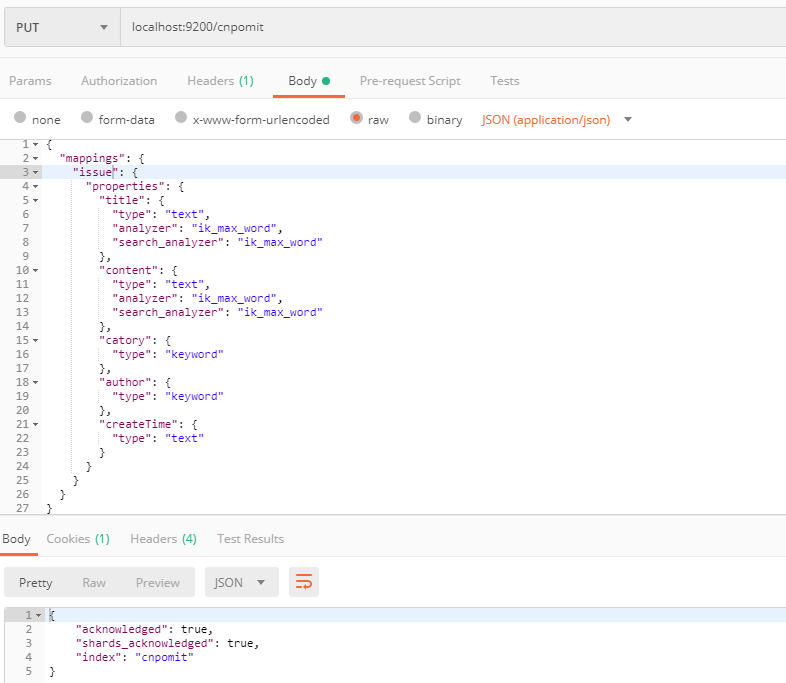Collapse the root object on line 1
The width and height of the screenshot is (786, 683).
pos(36,145)
